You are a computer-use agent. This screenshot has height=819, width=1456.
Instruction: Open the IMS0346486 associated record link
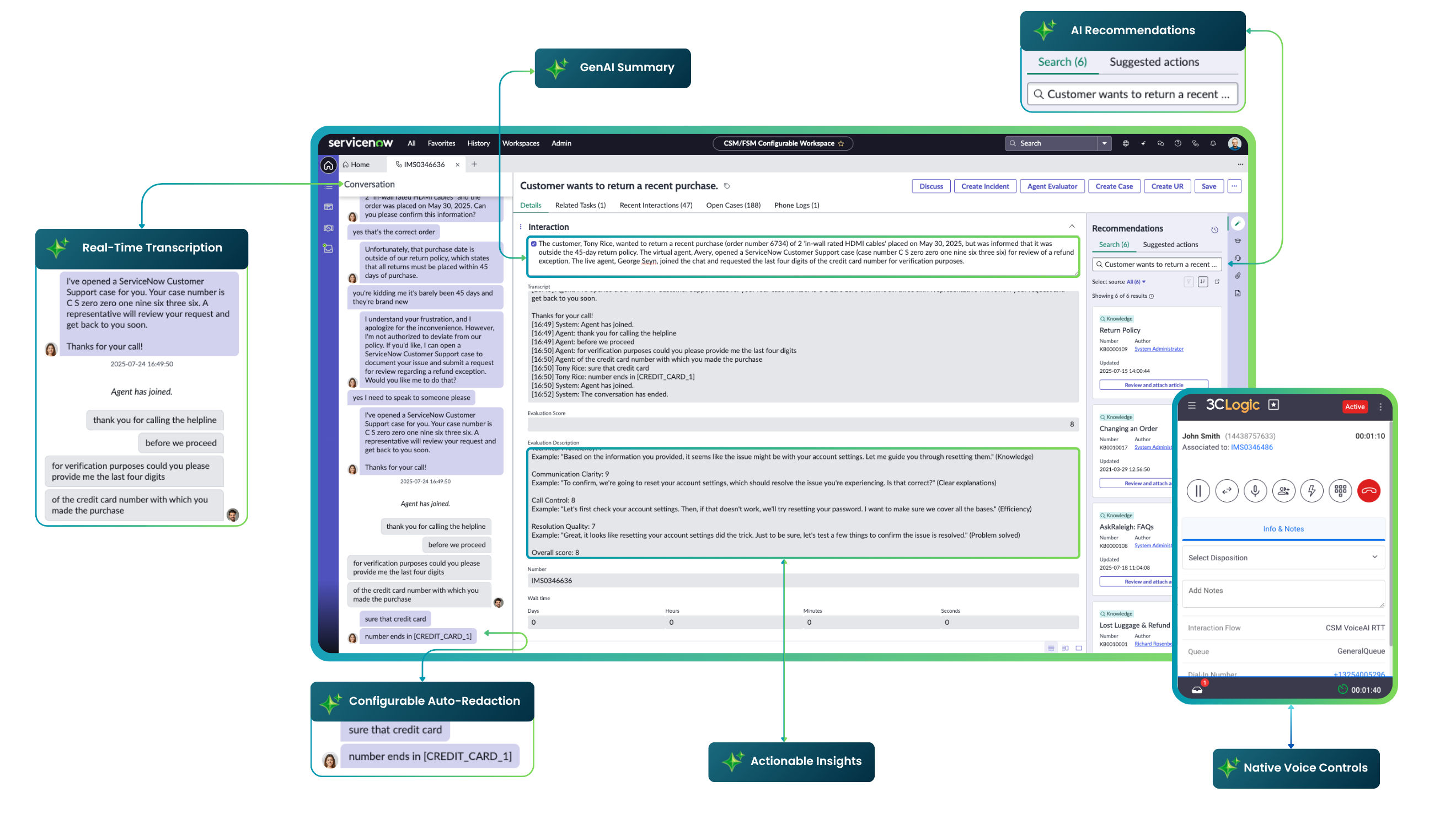pos(1252,447)
